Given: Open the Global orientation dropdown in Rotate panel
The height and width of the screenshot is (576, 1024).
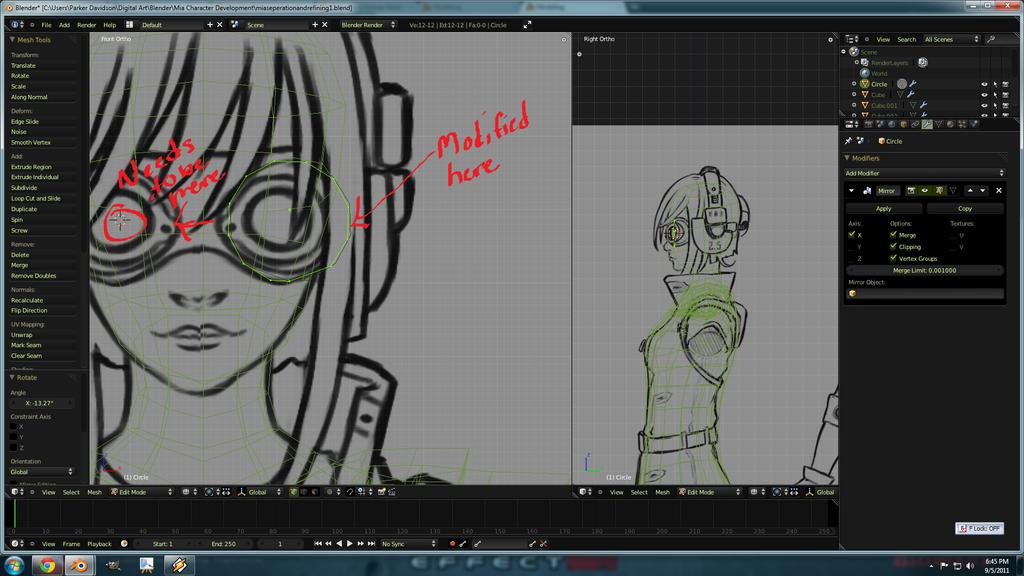Looking at the screenshot, I should tap(41, 472).
